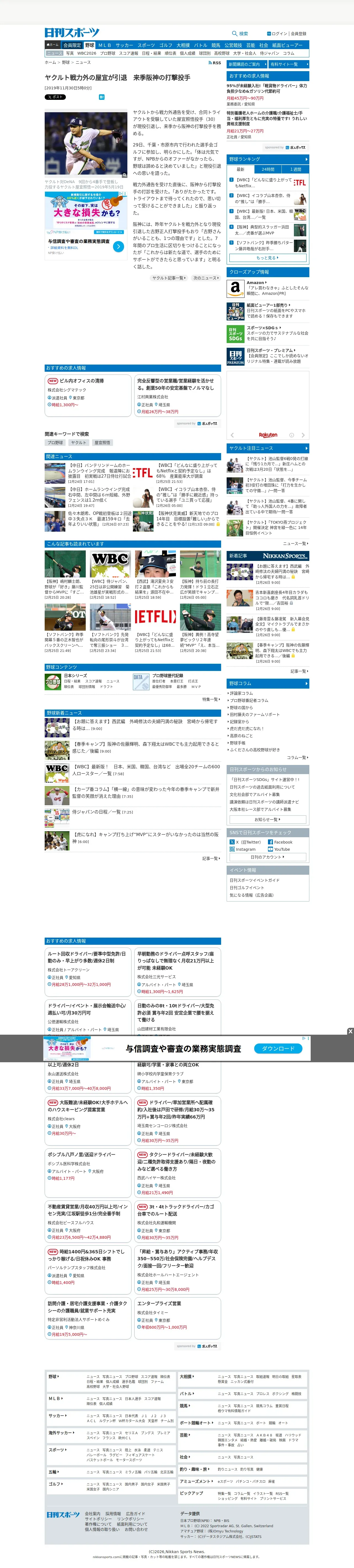Click the Hatena bookmark B! icon
Image resolution: width=354 pixels, height=1568 pixels.
point(101,97)
